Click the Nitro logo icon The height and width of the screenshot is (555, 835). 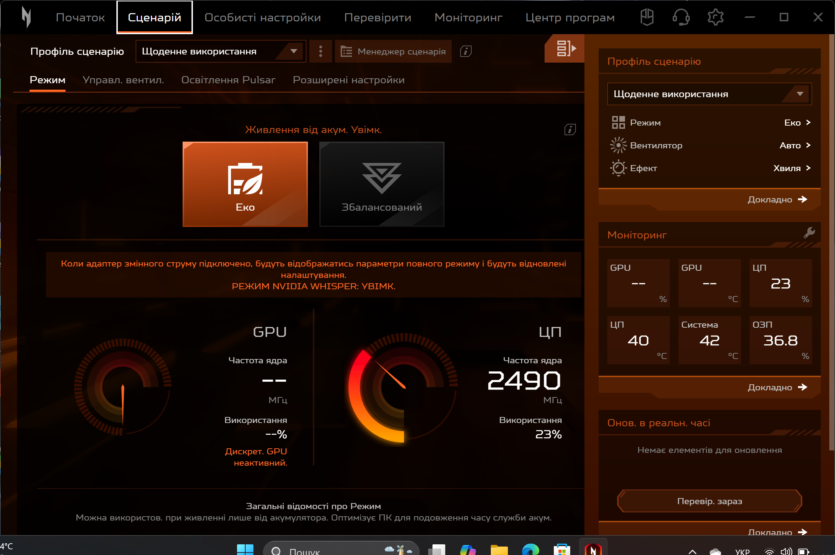[26, 17]
